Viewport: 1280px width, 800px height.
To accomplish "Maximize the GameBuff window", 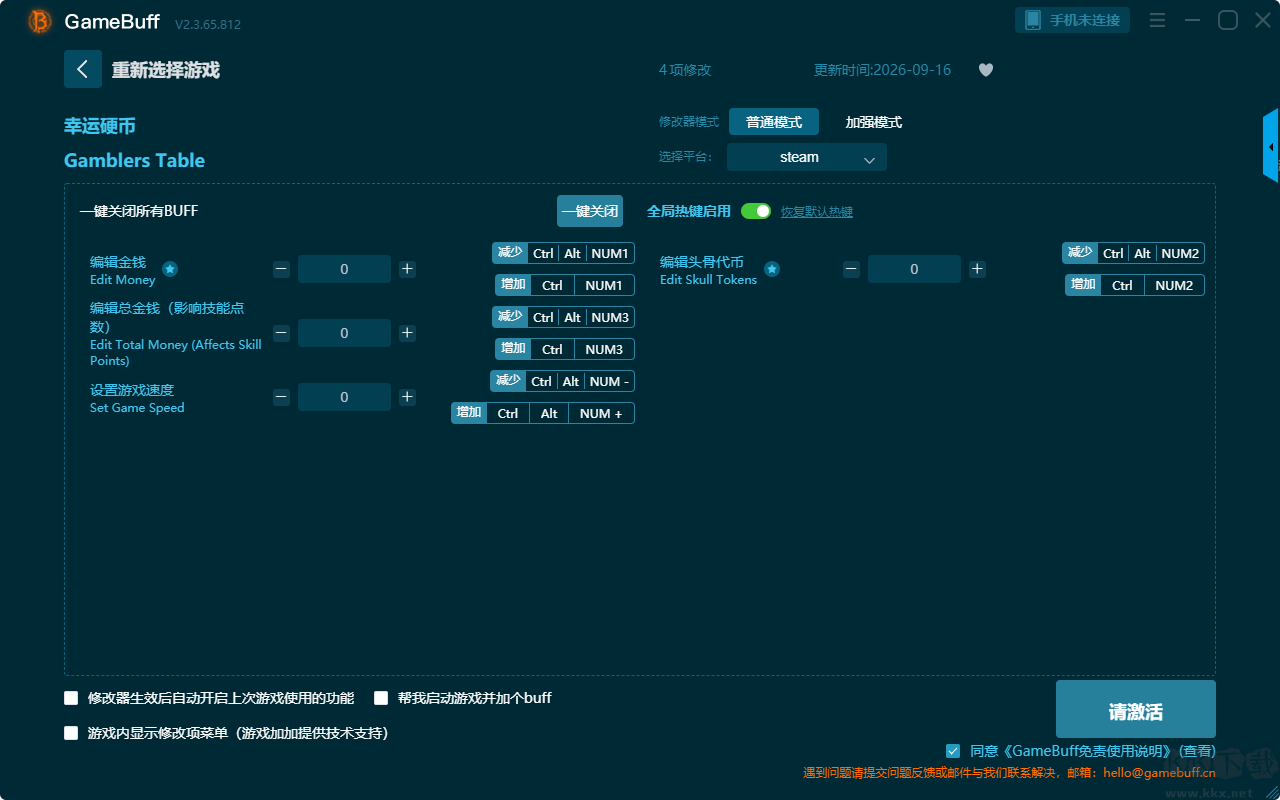I will [x=1227, y=20].
